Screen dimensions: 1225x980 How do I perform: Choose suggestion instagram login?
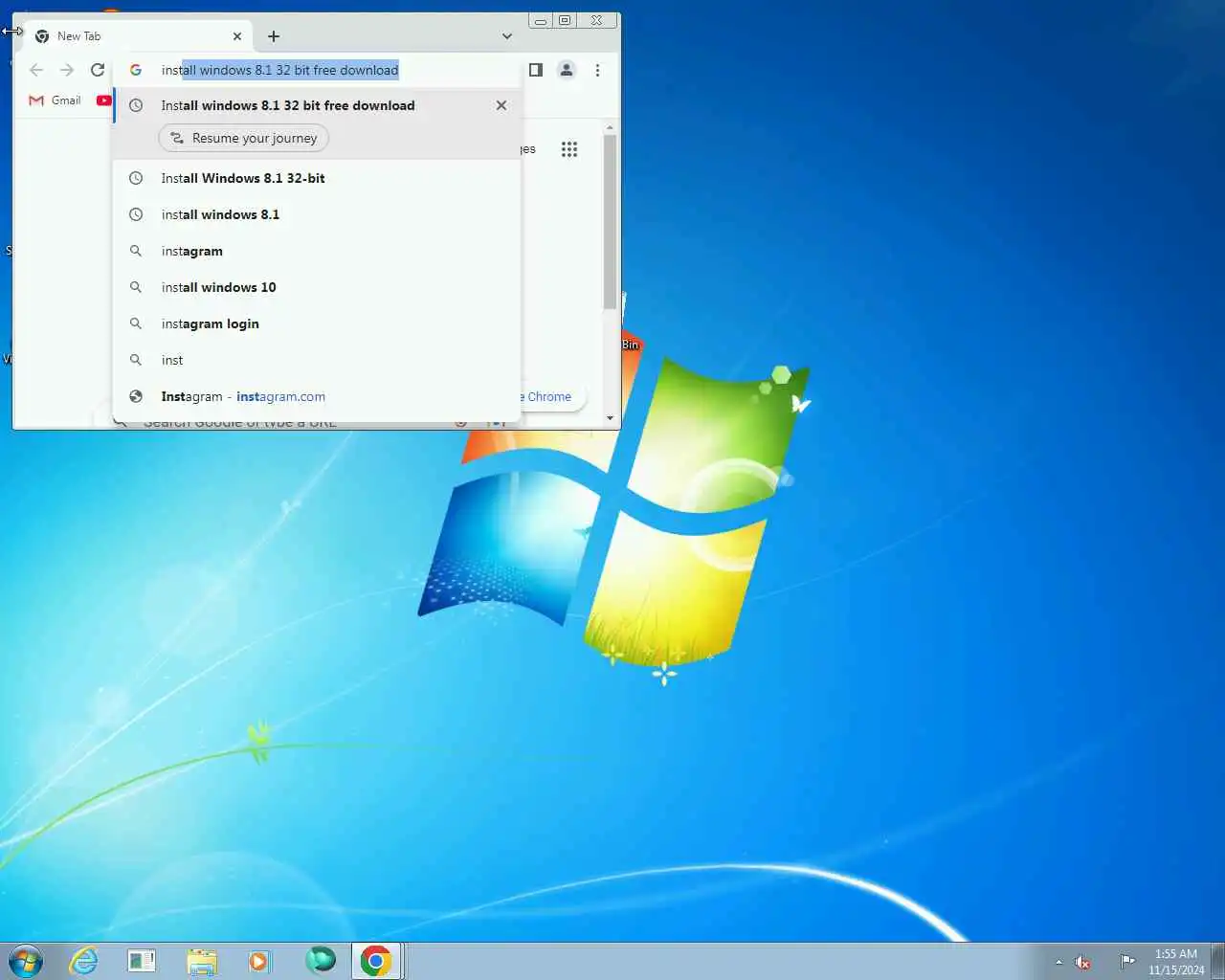317,323
